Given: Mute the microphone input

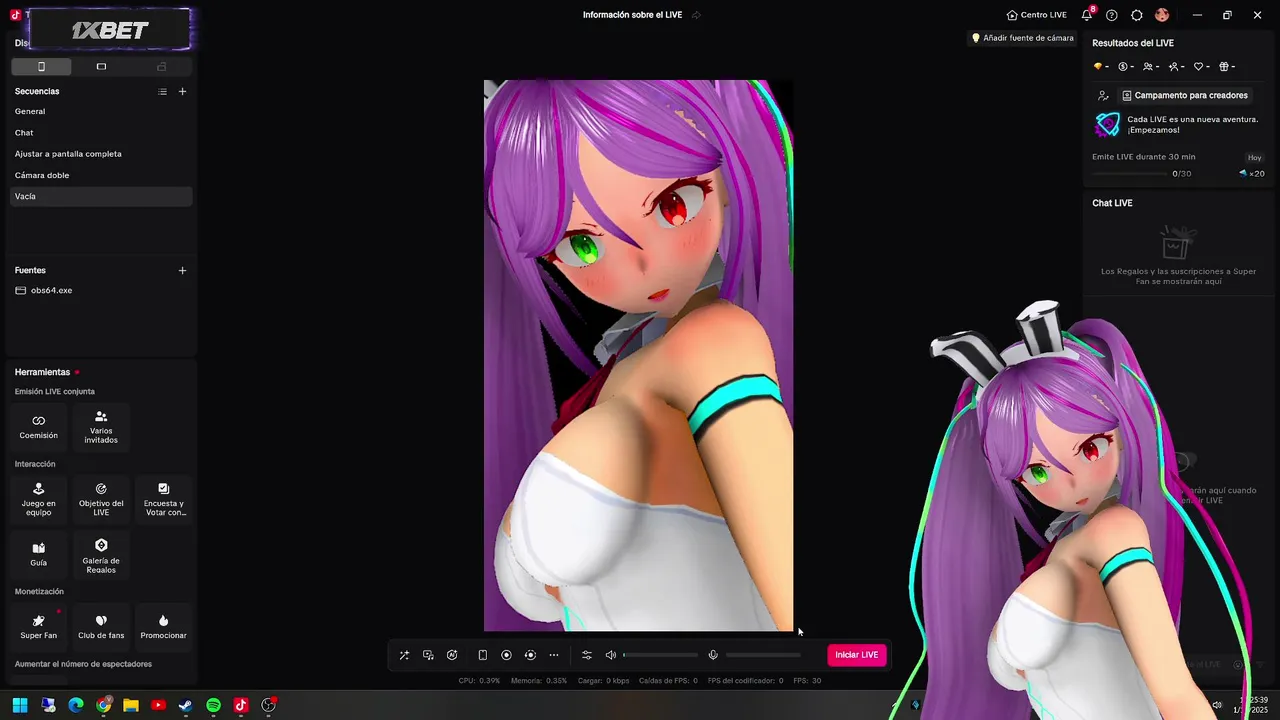Looking at the screenshot, I should point(713,655).
